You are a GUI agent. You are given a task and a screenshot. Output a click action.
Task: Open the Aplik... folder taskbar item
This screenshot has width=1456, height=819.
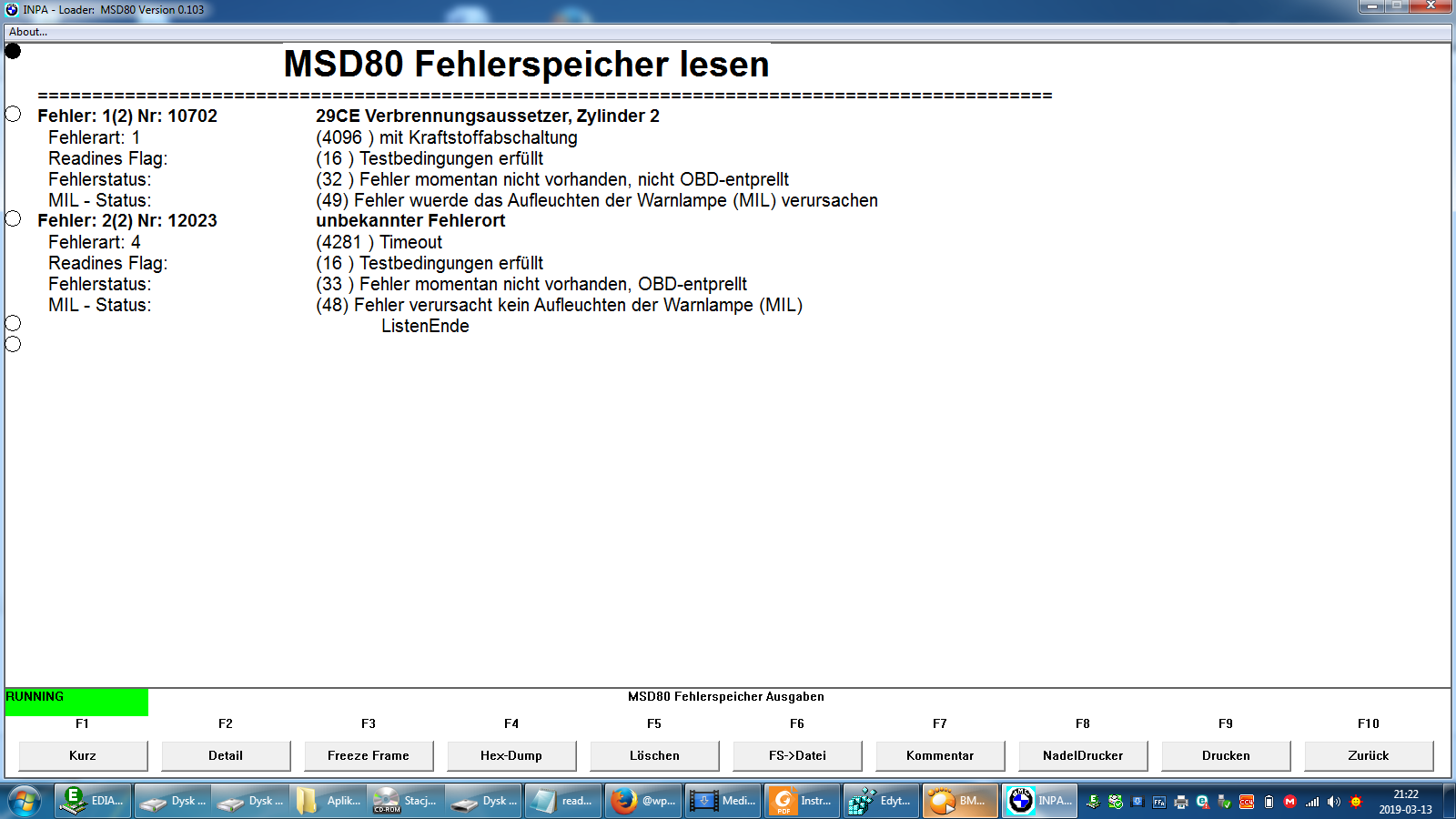coord(329,801)
